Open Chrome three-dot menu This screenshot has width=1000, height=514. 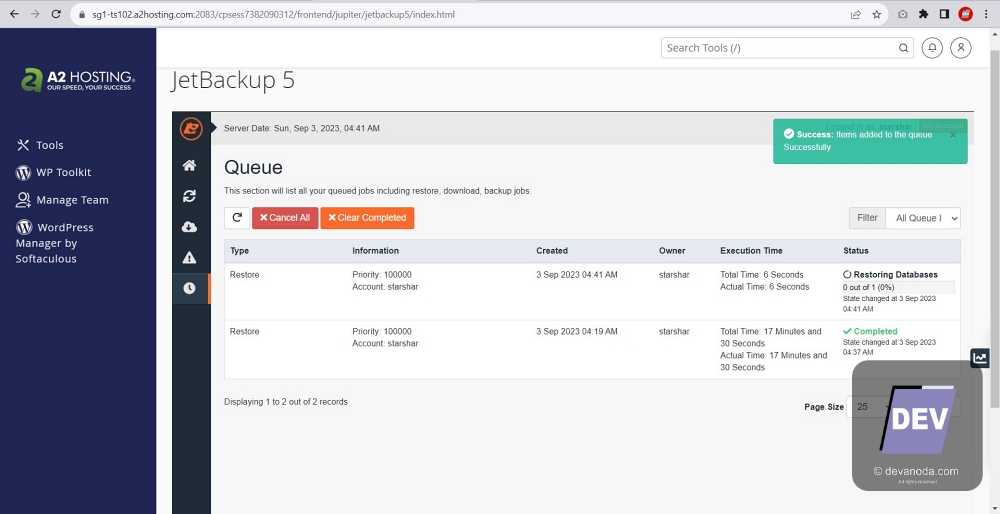pyautogui.click(x=986, y=14)
